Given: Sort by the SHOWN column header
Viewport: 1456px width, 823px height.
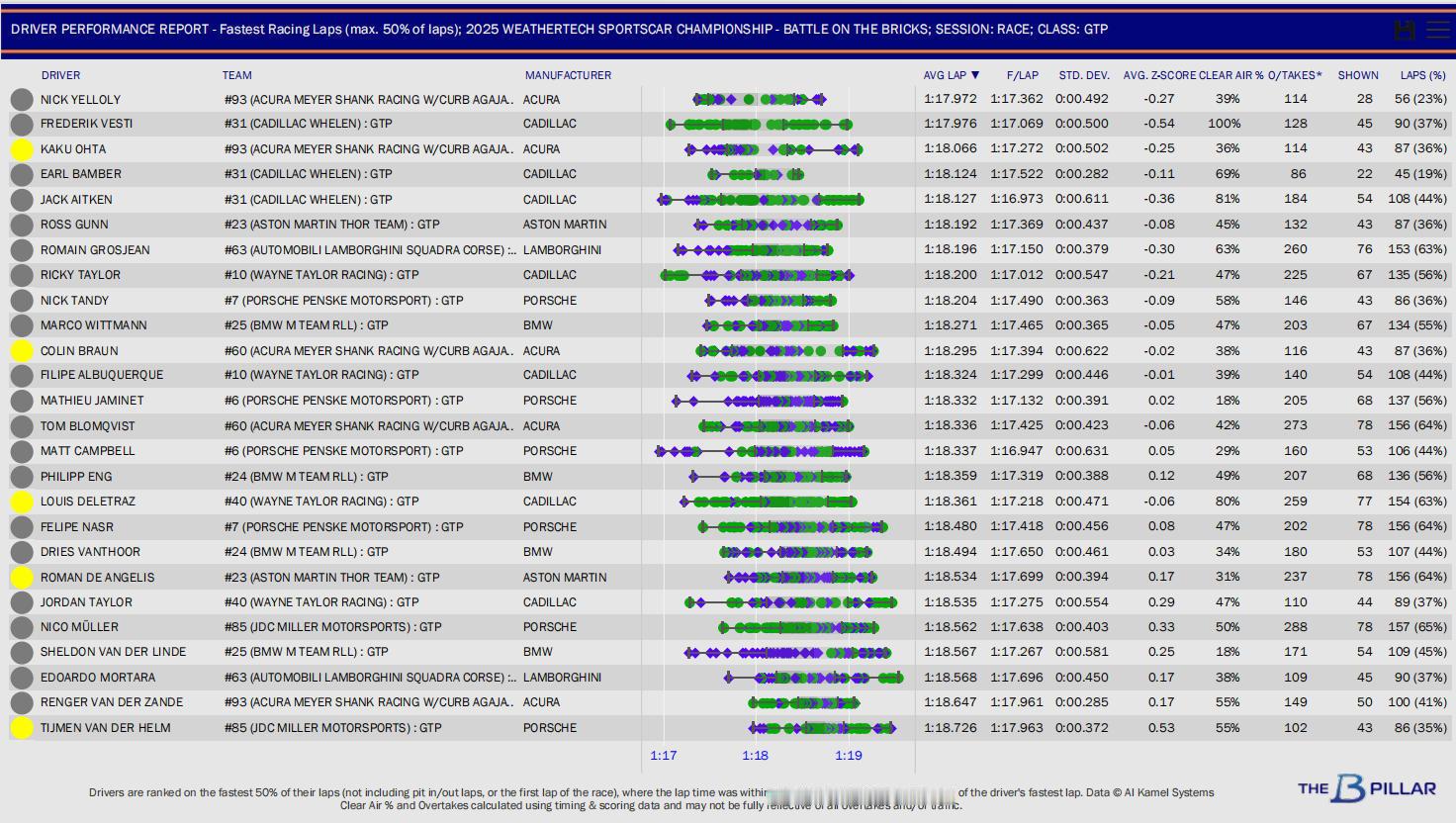Looking at the screenshot, I should [1358, 75].
